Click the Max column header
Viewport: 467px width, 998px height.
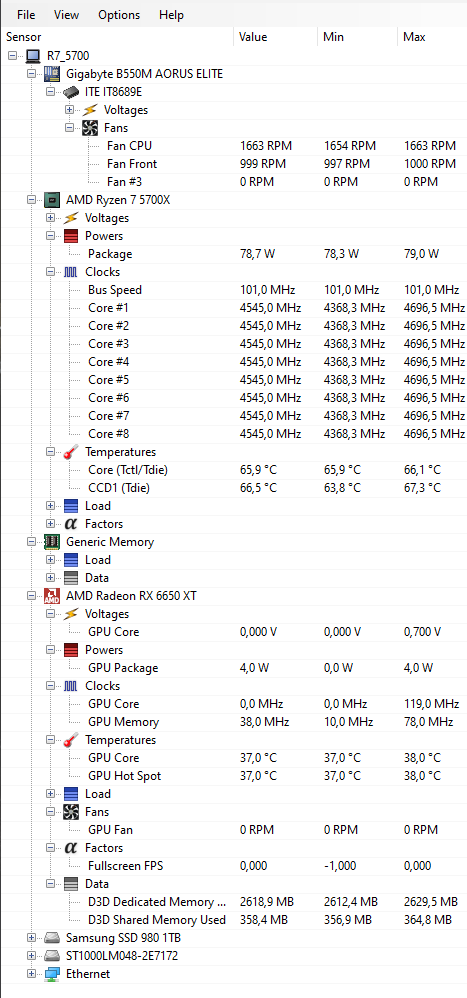tap(432, 37)
